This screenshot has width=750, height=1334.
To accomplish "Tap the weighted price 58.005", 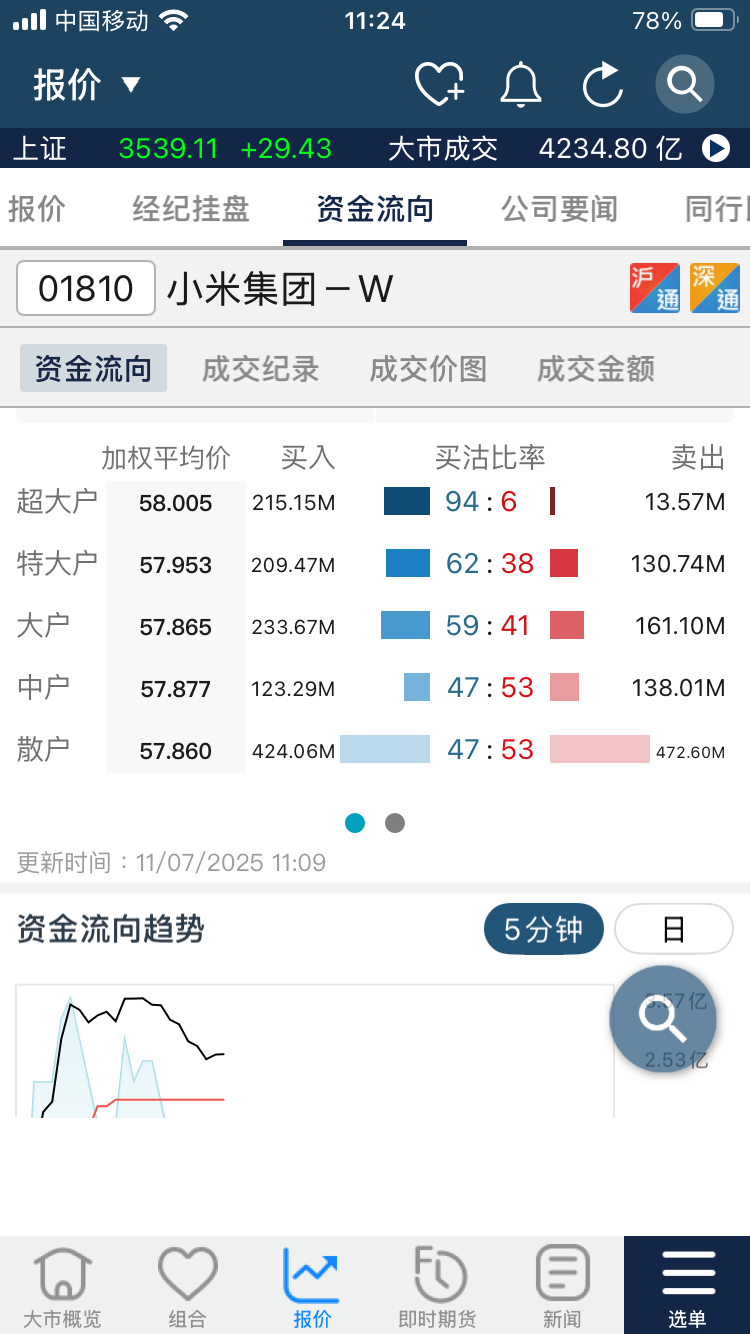I will pos(176,503).
